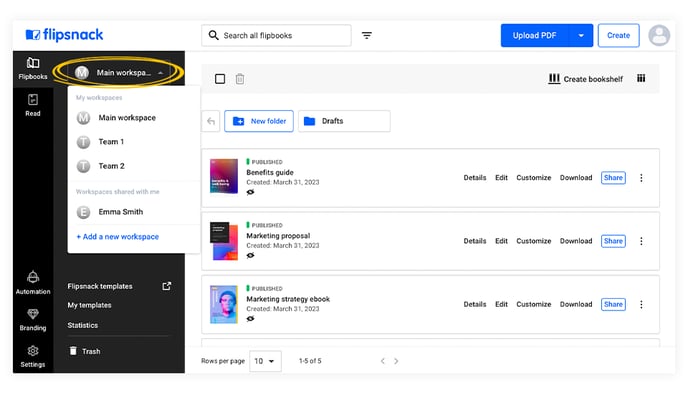This screenshot has height=394, width=688.
Task: Open the rows per page dropdown
Action: click(x=265, y=361)
